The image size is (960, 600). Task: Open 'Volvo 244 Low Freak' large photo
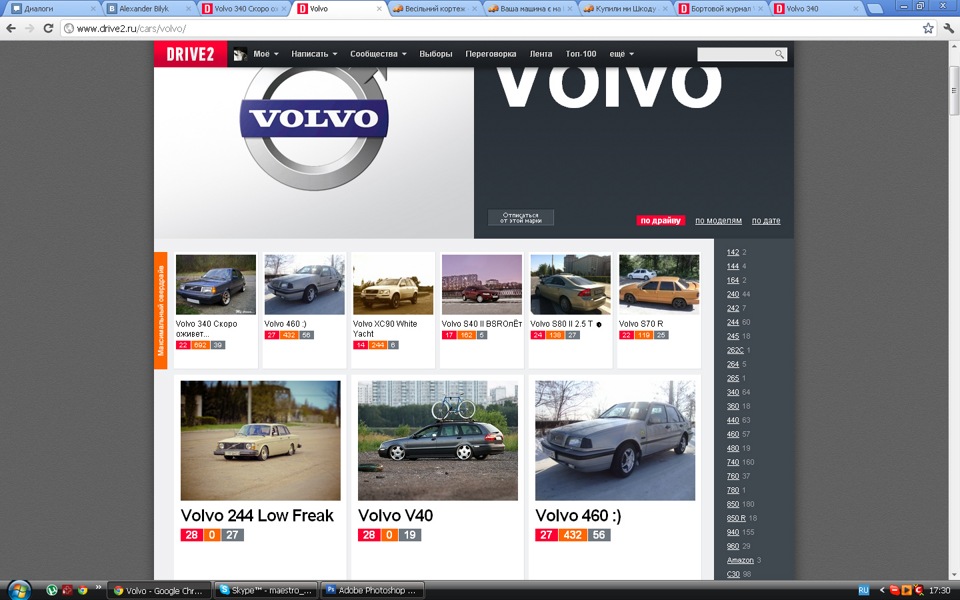(260, 440)
